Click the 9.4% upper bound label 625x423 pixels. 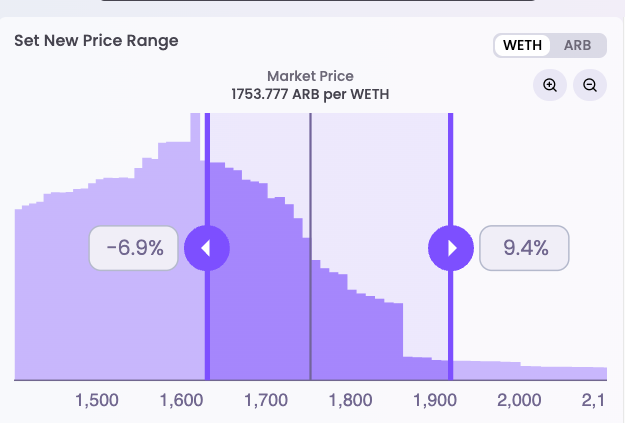525,248
